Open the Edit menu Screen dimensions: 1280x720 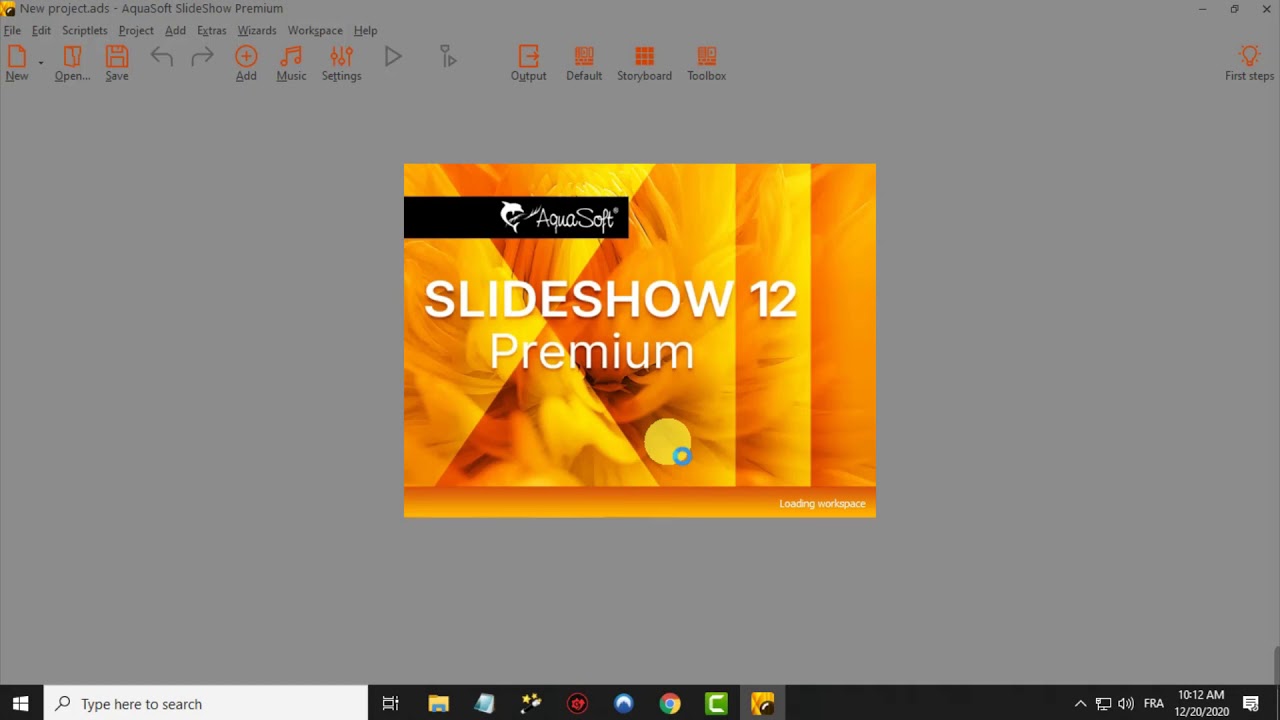[41, 30]
